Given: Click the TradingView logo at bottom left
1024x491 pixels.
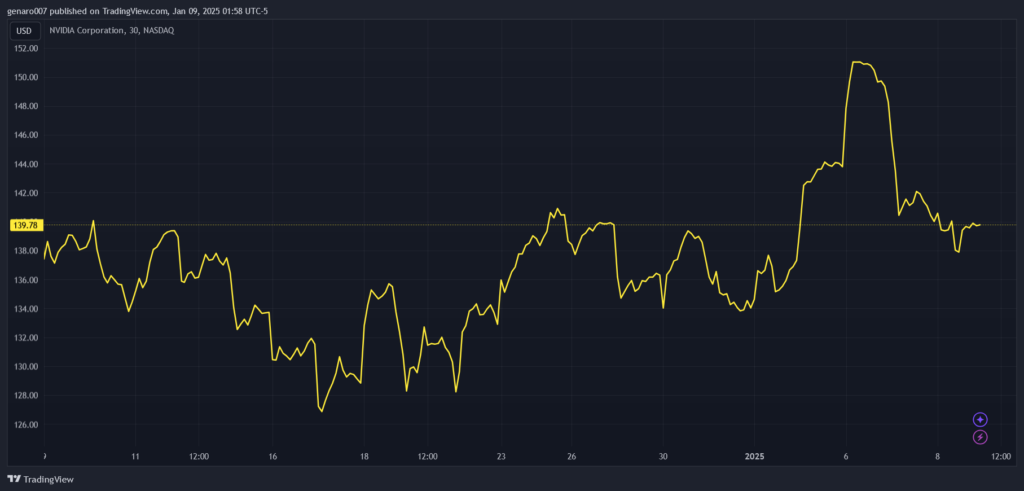Looking at the screenshot, I should [40, 479].
